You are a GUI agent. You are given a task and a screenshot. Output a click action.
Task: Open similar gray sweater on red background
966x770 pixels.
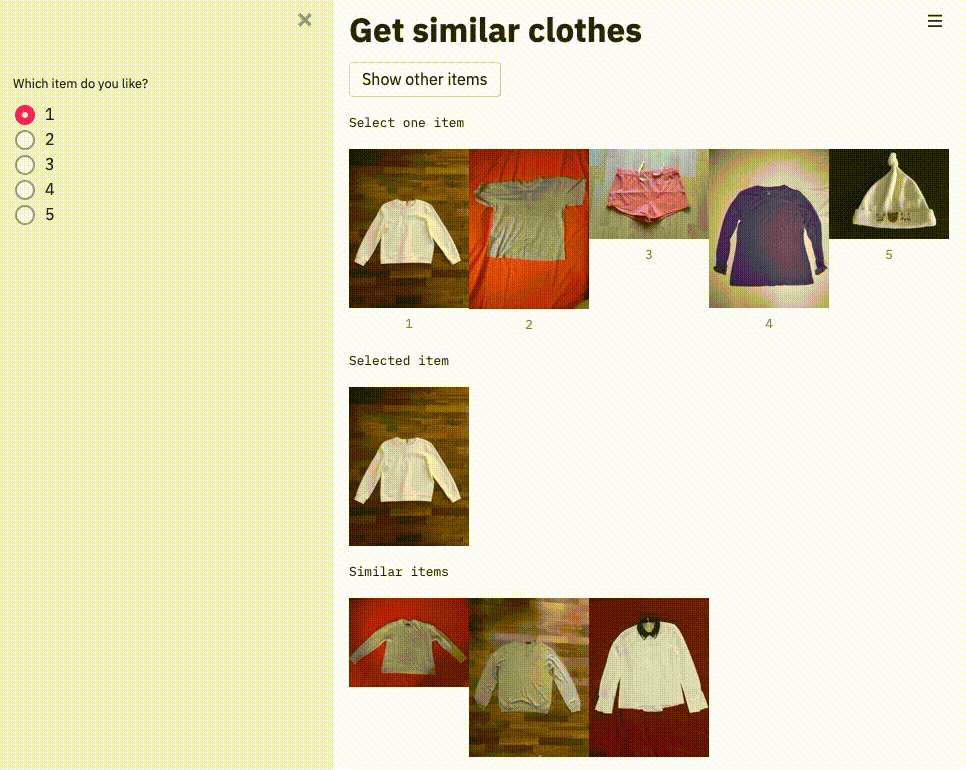point(409,642)
